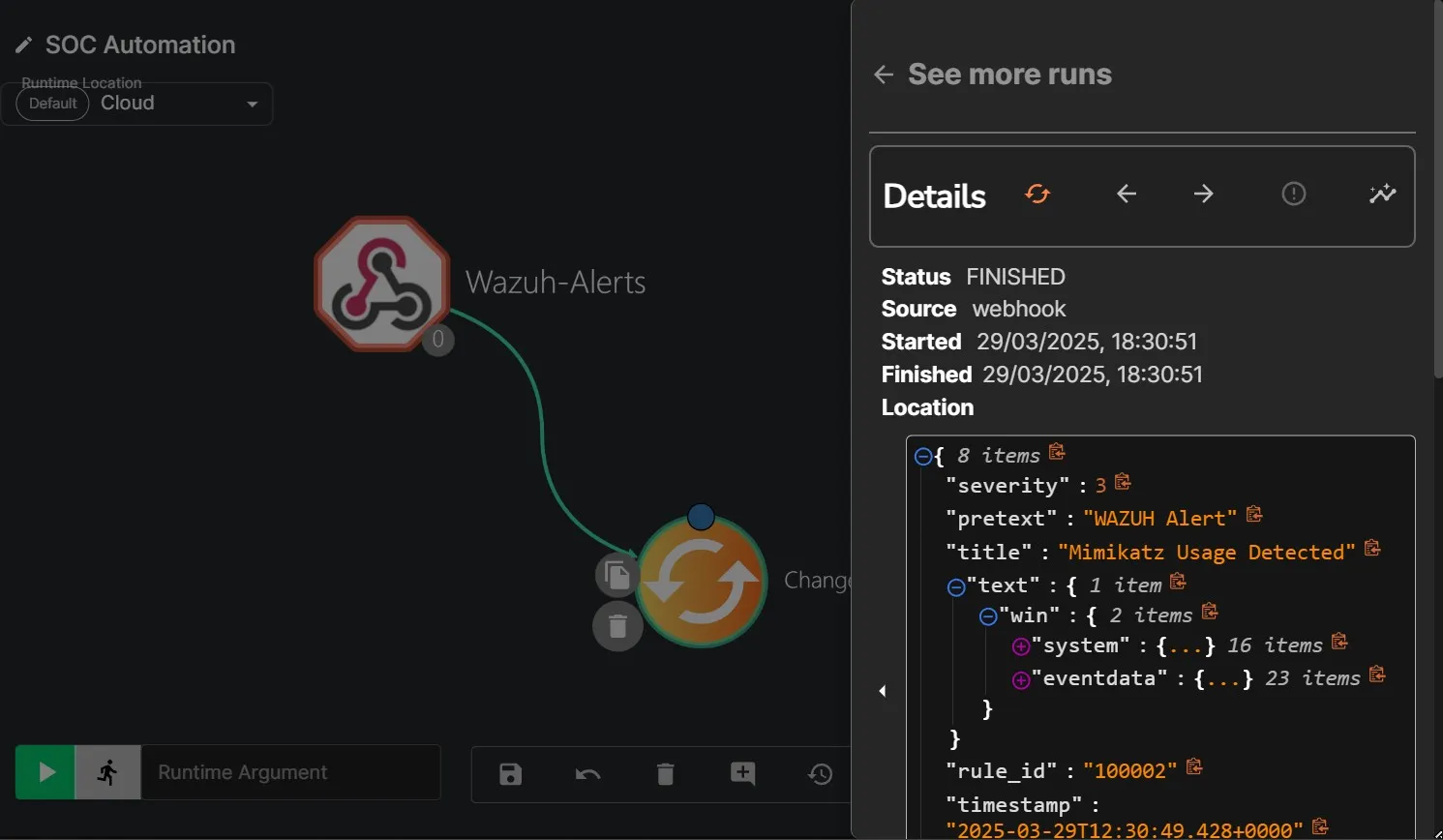Click the Wazuh-Alerts webhook node

[x=382, y=284]
